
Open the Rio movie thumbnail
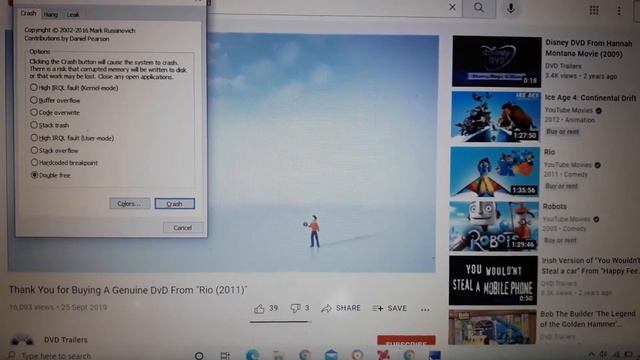click(x=494, y=171)
